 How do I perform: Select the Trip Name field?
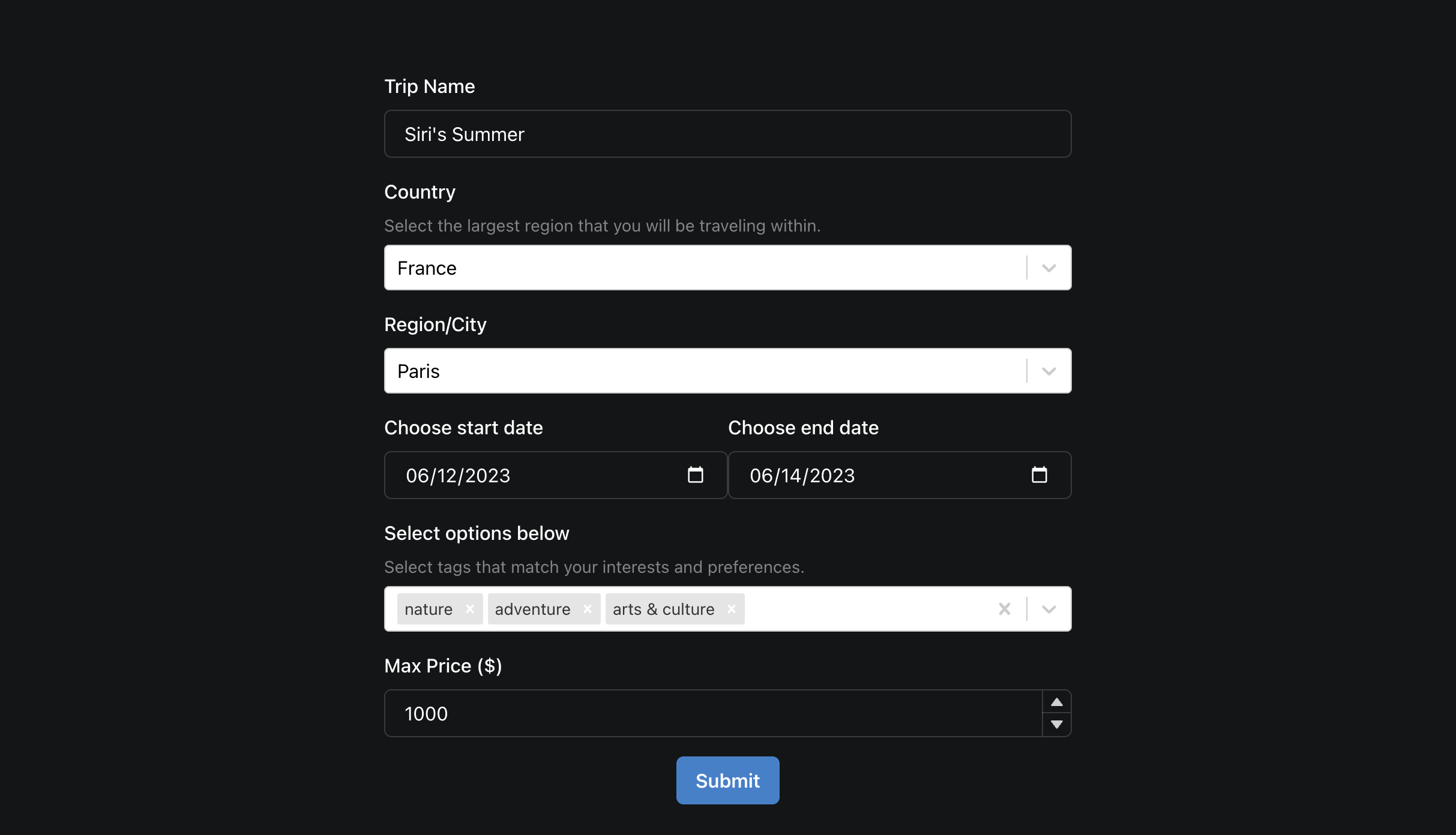click(x=727, y=134)
